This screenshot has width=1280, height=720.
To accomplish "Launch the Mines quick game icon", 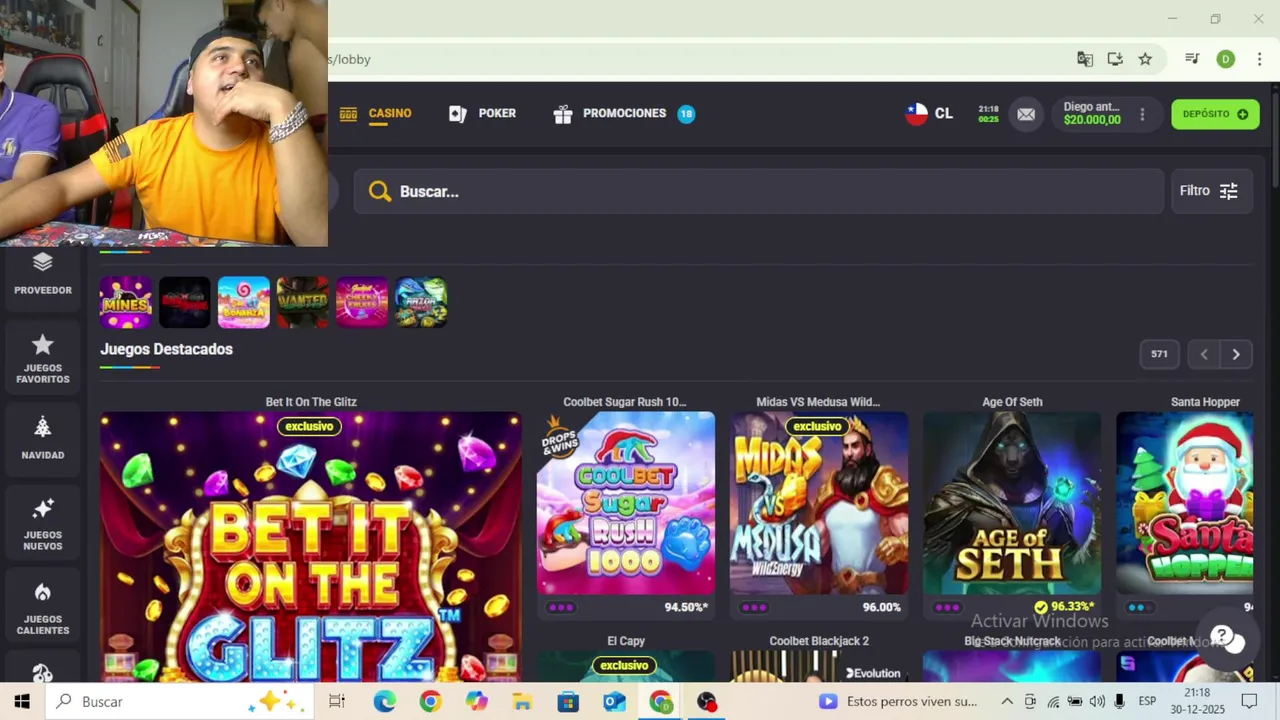I will point(126,302).
